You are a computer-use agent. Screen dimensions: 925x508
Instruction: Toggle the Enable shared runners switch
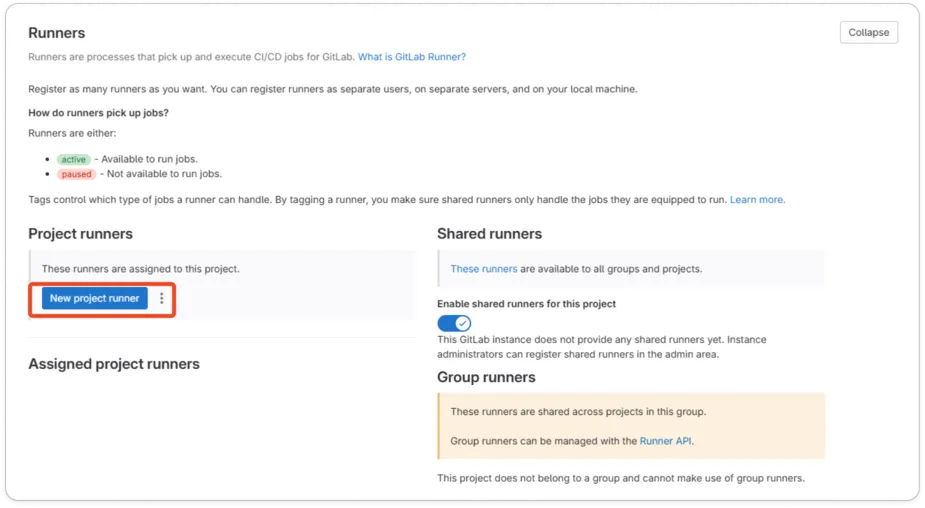(x=454, y=323)
